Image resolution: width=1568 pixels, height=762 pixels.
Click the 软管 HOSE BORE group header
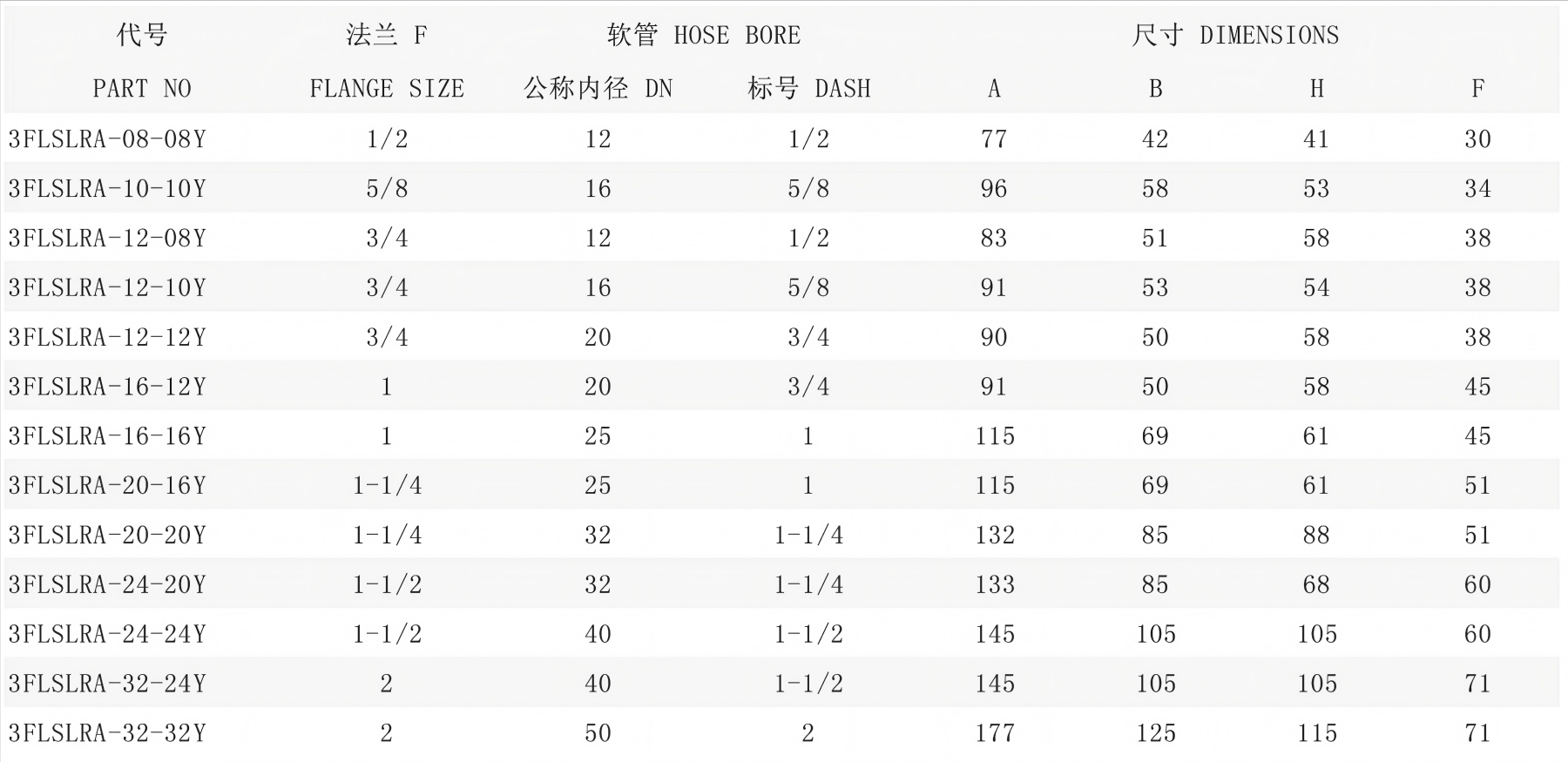coord(703,36)
